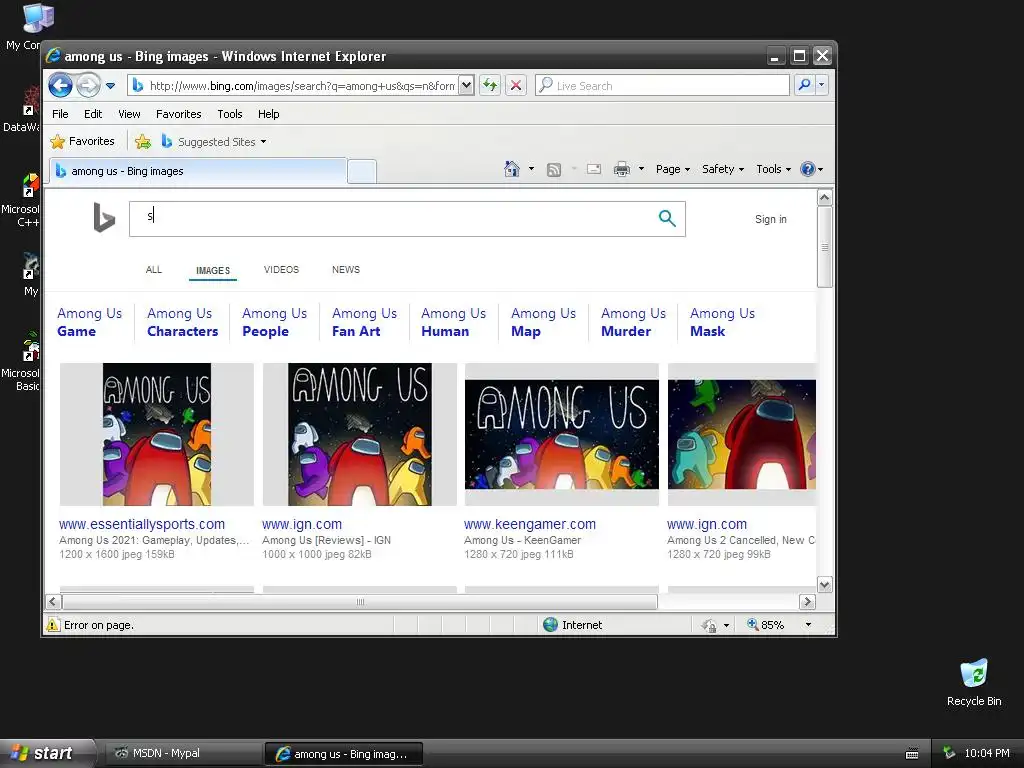Switch to the VIDEOS results tab
Viewport: 1024px width, 768px height.
click(x=281, y=270)
